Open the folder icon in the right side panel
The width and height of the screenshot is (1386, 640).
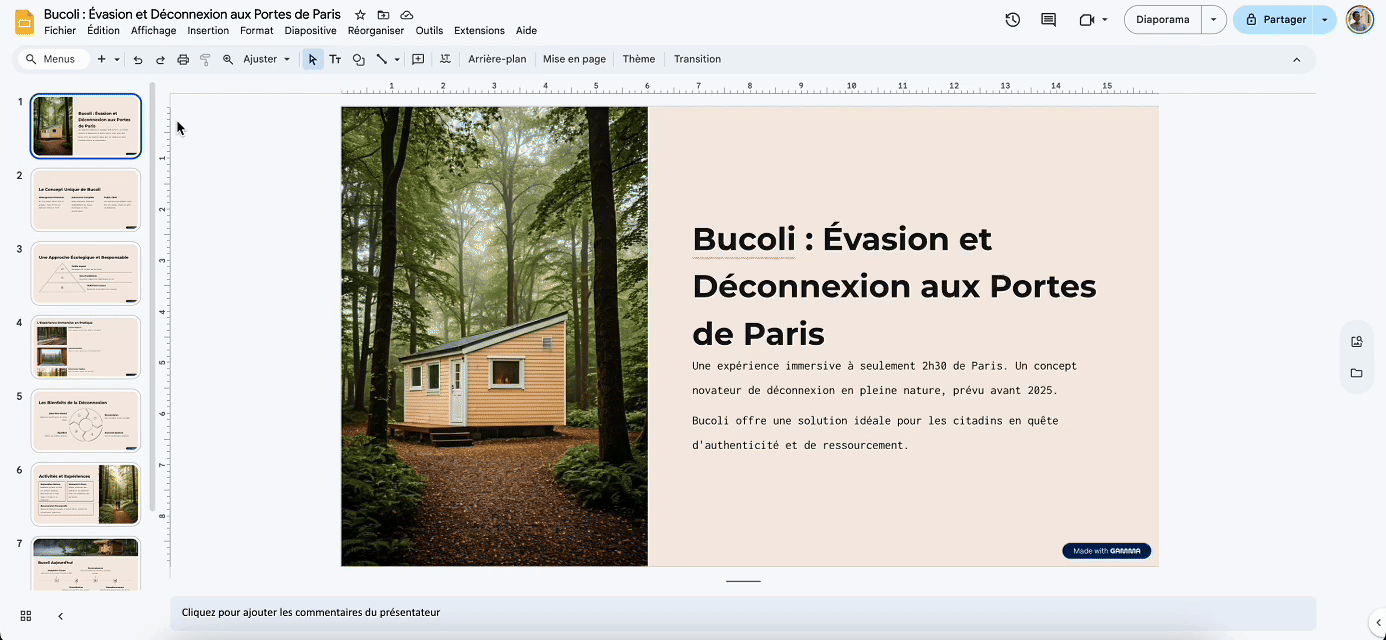pyautogui.click(x=1356, y=373)
